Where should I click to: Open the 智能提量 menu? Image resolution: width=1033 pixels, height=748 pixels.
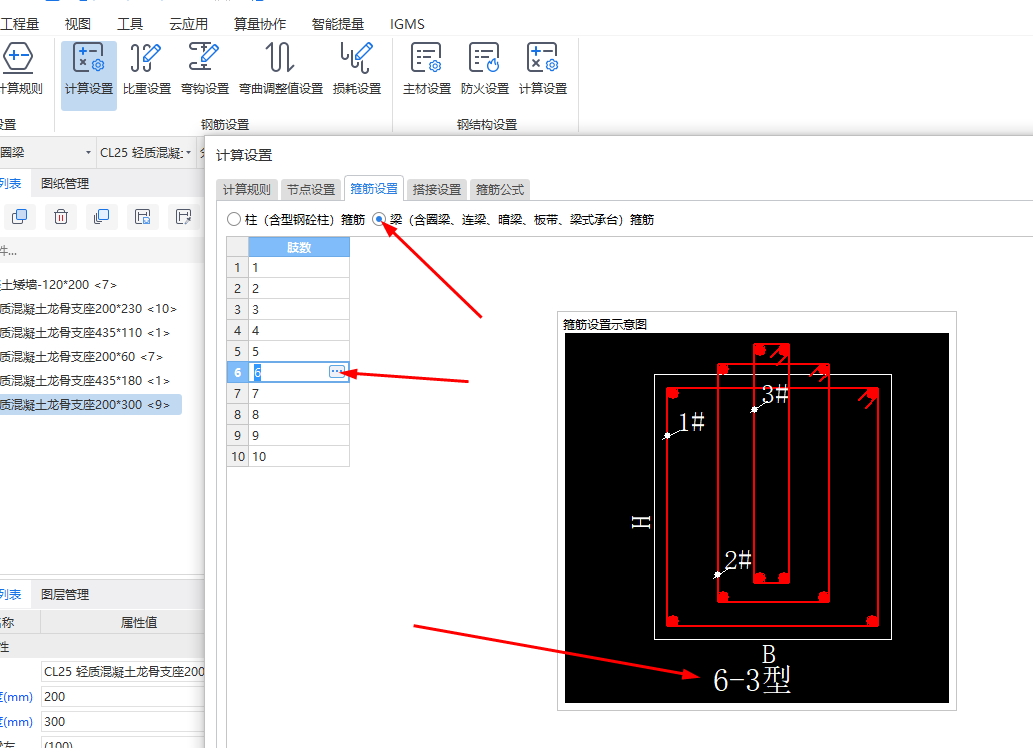tap(337, 24)
